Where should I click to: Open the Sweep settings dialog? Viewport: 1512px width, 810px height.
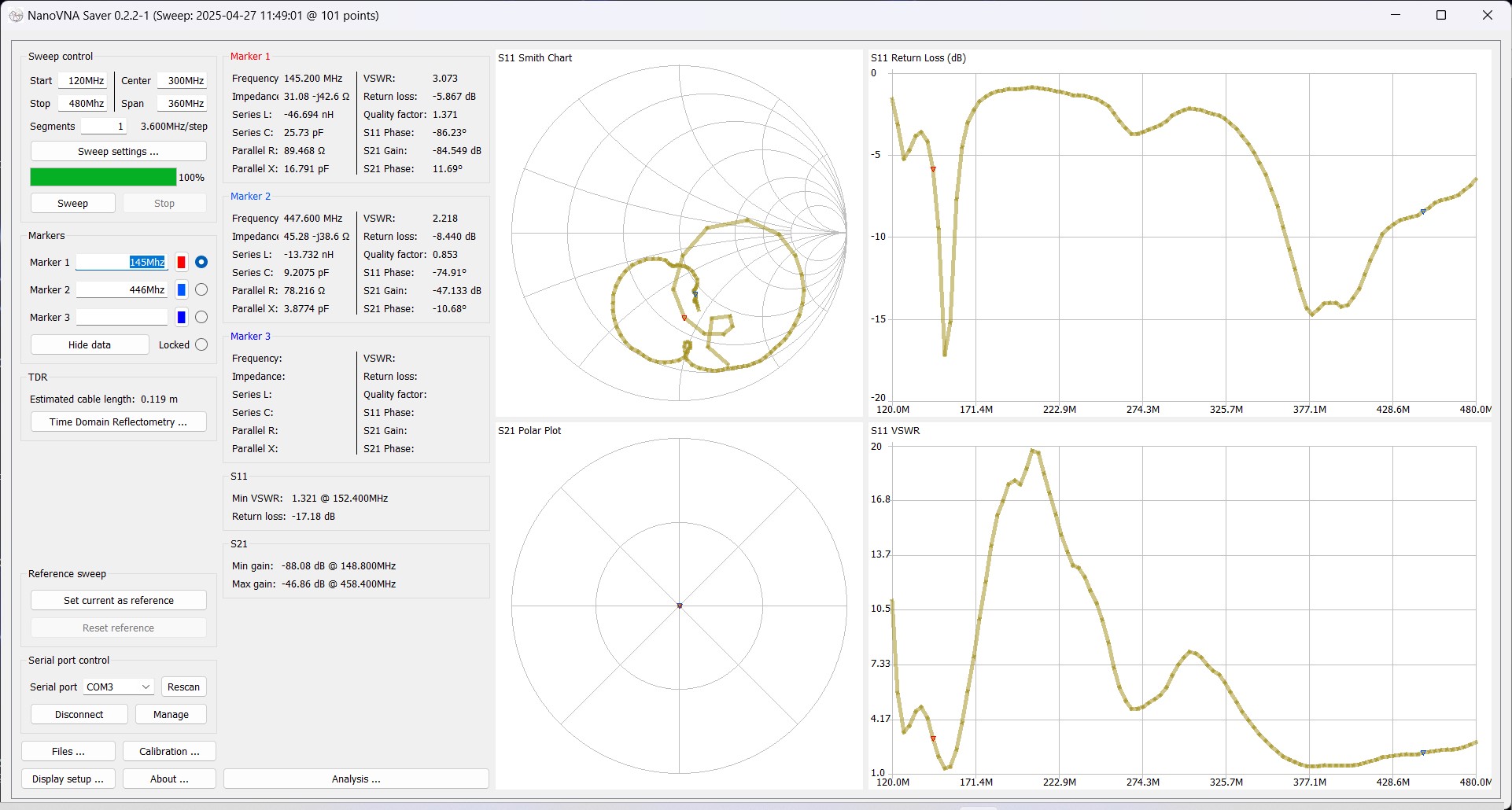pyautogui.click(x=118, y=152)
